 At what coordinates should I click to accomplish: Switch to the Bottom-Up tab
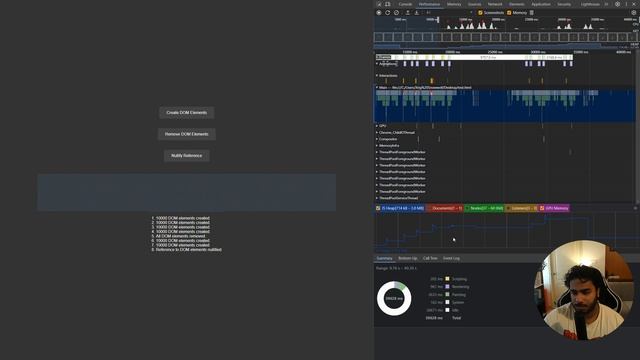pyautogui.click(x=408, y=258)
